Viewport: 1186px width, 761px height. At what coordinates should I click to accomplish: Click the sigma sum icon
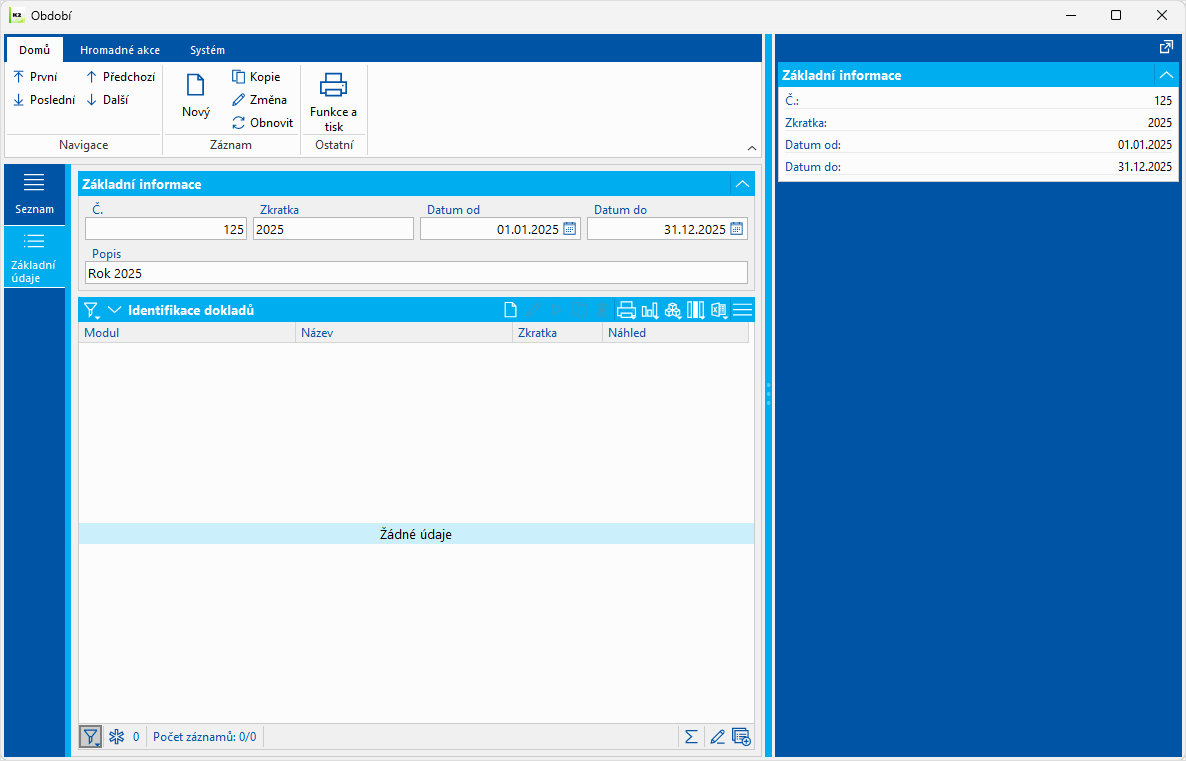pyautogui.click(x=691, y=736)
